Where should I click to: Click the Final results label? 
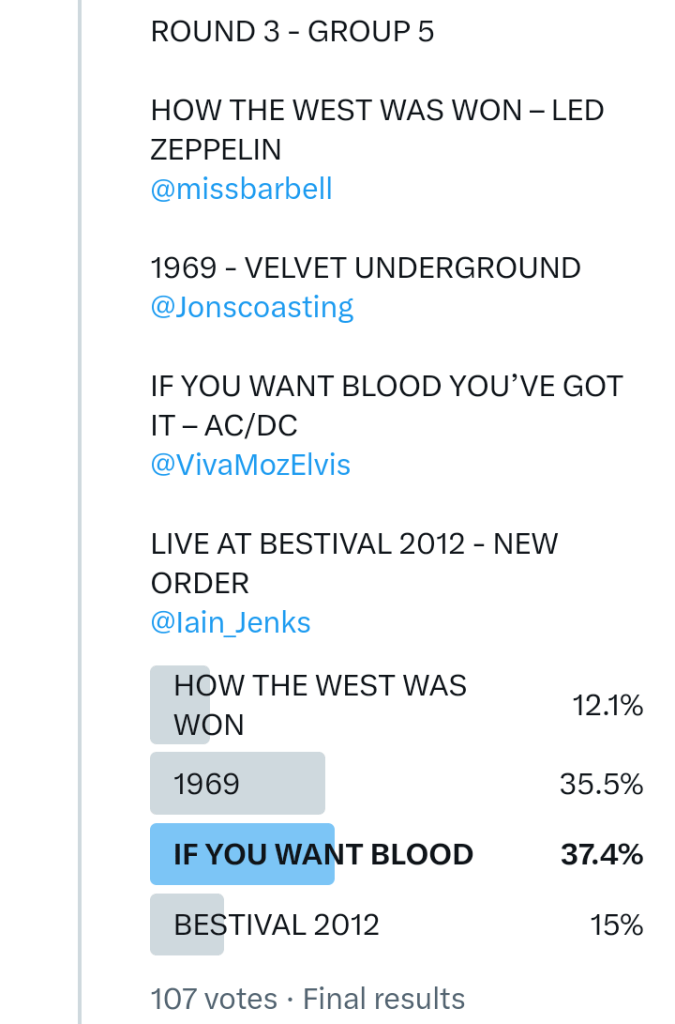click(384, 998)
